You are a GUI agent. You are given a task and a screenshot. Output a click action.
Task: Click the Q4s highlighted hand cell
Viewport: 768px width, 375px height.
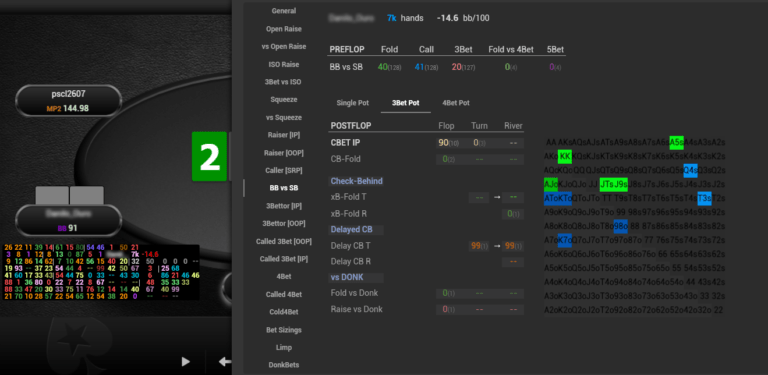tap(691, 170)
